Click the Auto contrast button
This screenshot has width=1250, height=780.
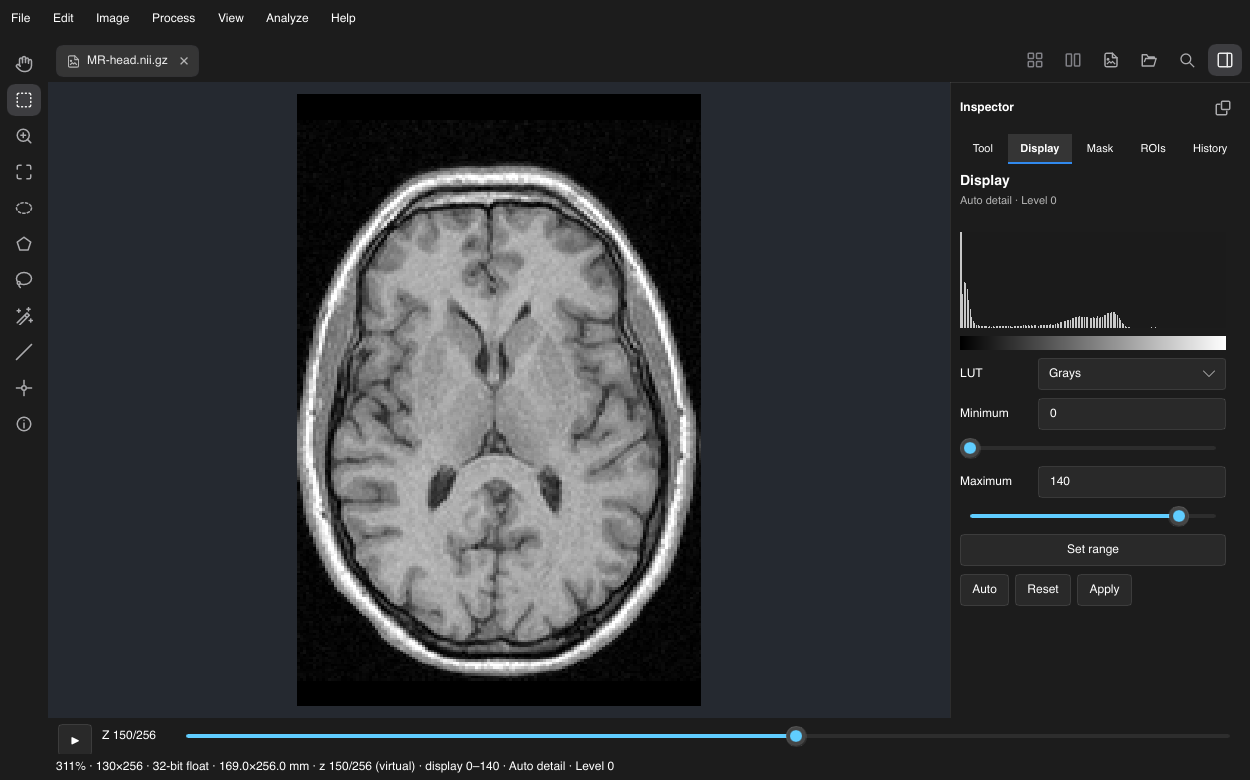coord(984,589)
